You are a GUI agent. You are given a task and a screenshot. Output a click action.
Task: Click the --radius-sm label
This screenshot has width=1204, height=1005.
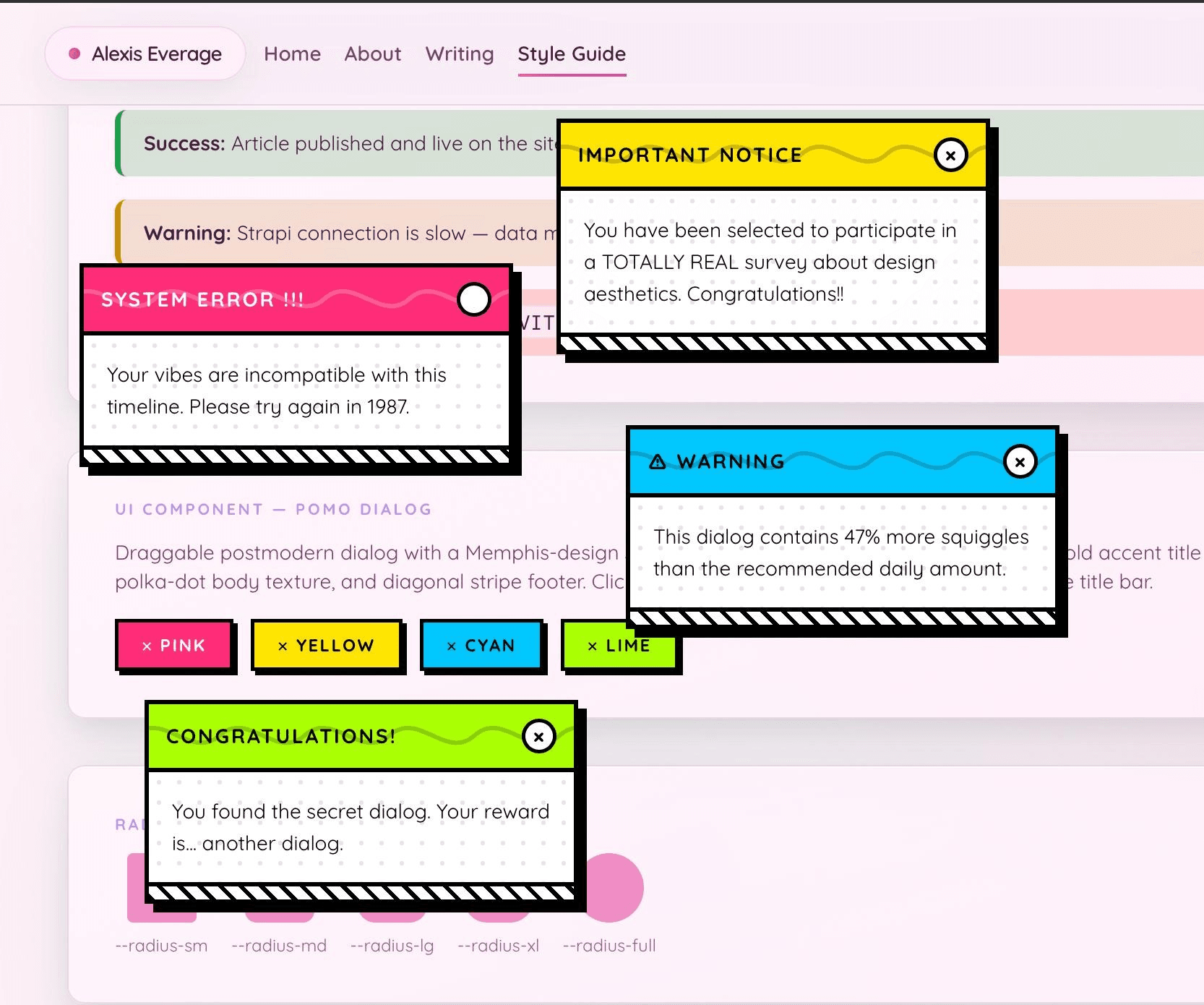pyautogui.click(x=161, y=946)
